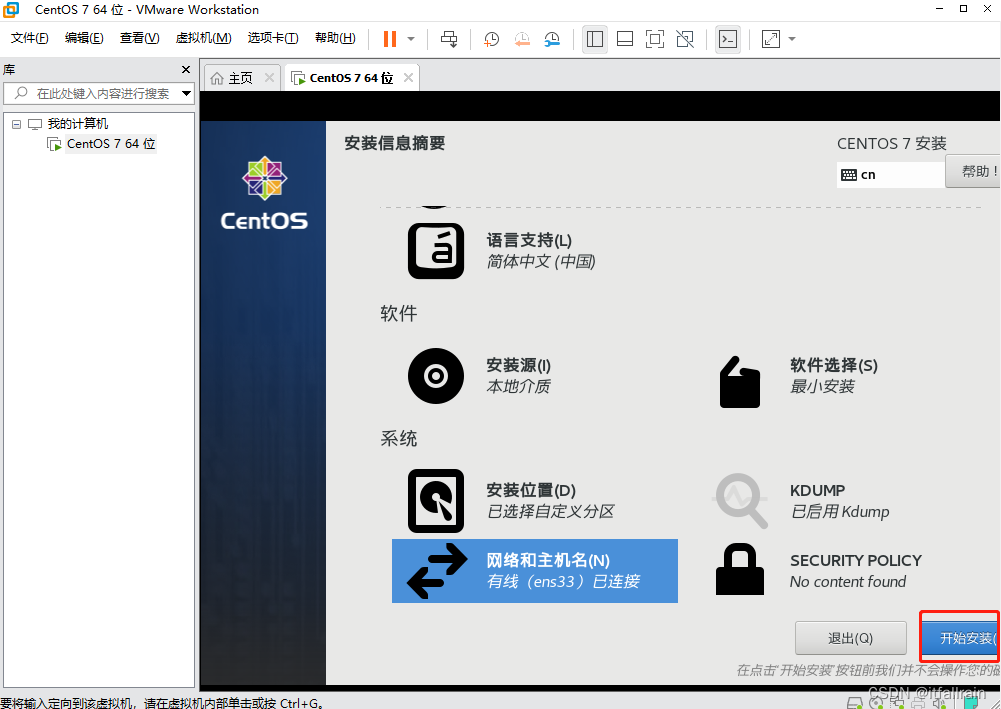Screen dimensions: 1001x709
Task: Close the 库 library panel
Action: point(186,70)
